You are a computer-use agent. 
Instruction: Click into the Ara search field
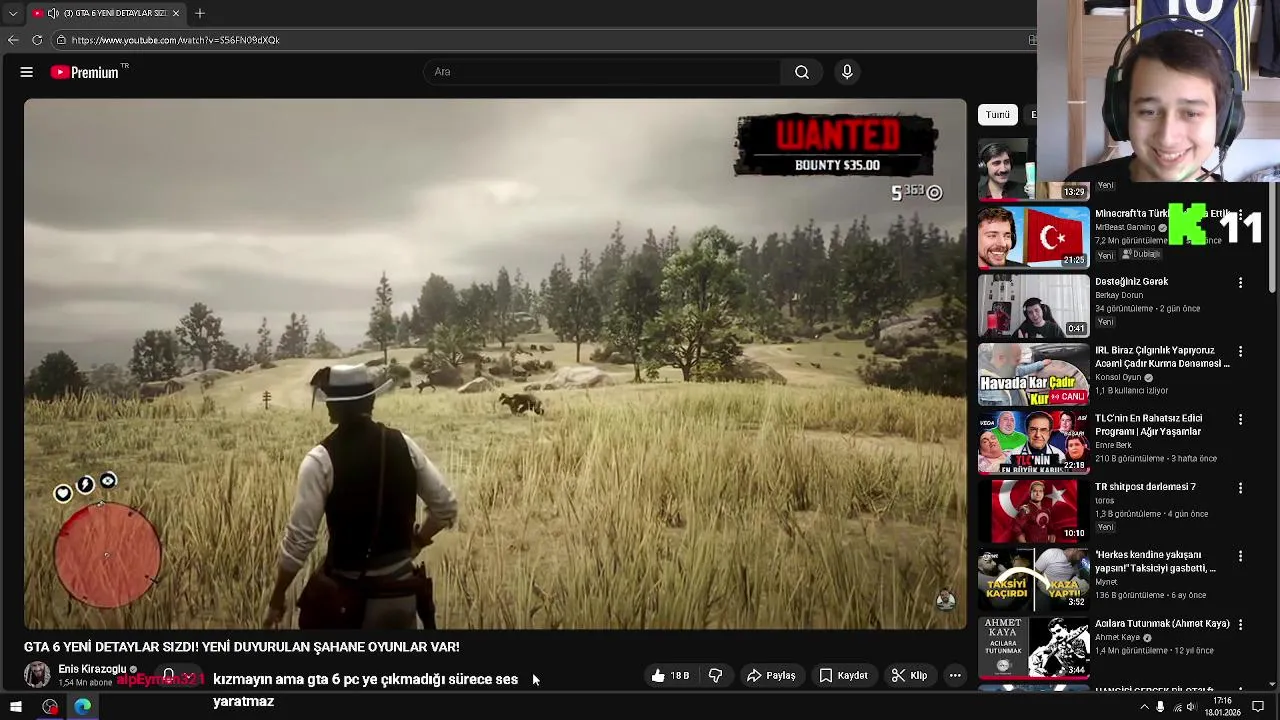coord(603,72)
